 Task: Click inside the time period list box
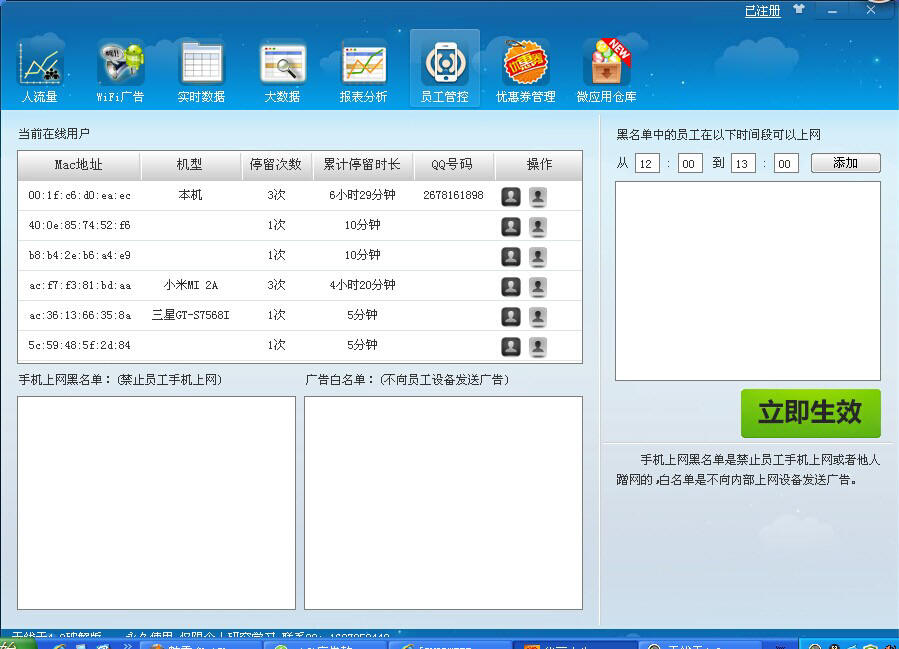[x=748, y=281]
